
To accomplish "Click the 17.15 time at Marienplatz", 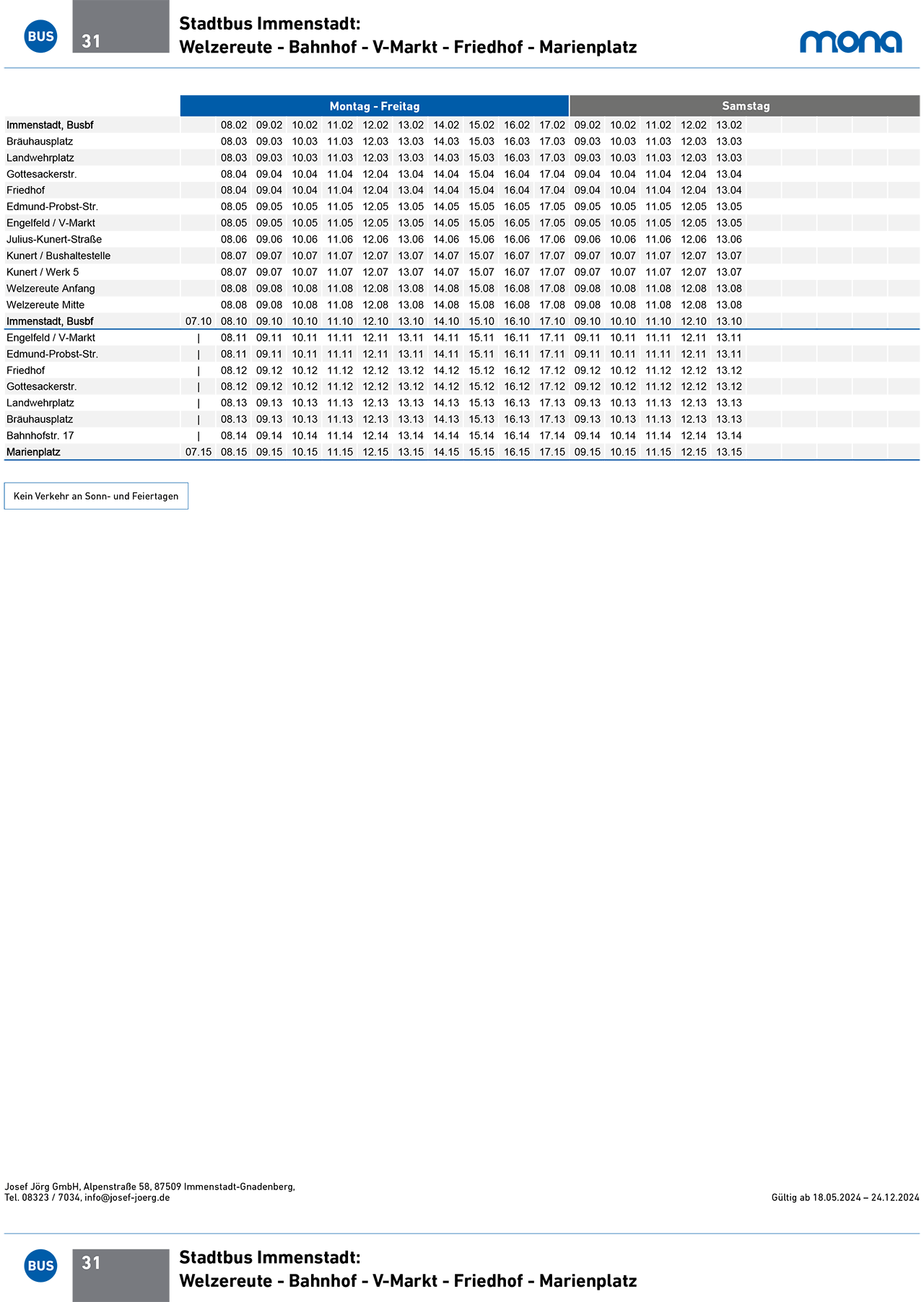I will tap(552, 452).
